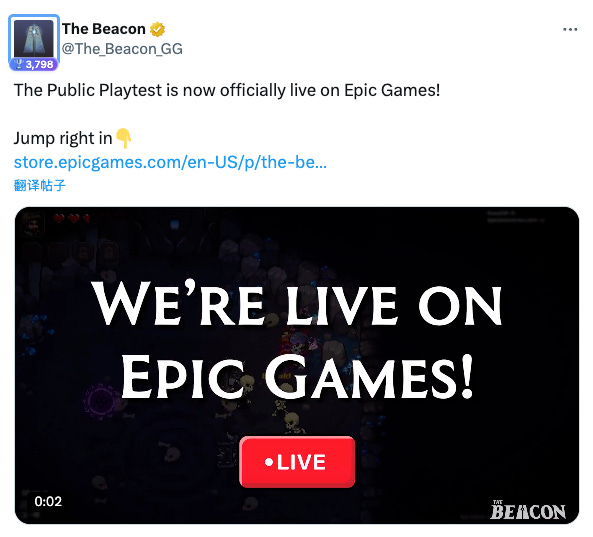Click the trophy 3,798 score badge

tap(34, 64)
